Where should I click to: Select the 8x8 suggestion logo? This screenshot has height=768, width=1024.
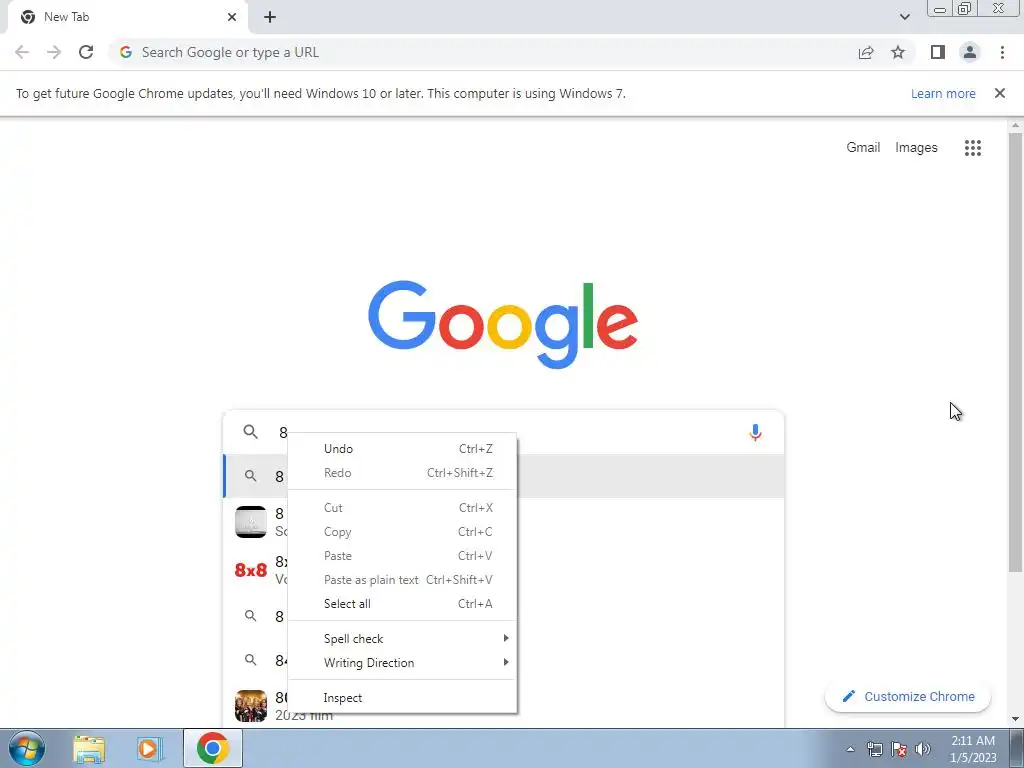click(x=251, y=570)
